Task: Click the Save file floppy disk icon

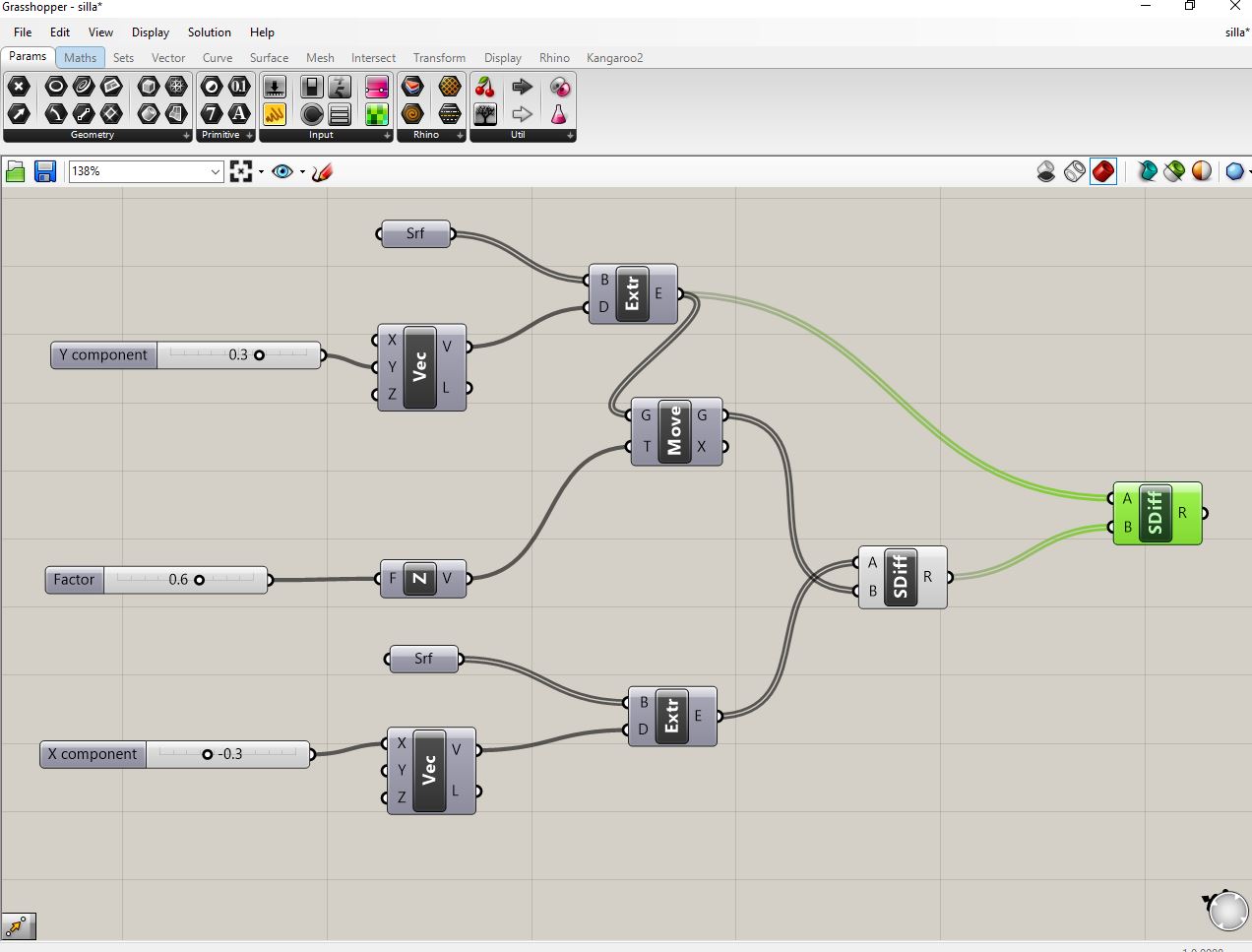Action: click(x=44, y=171)
